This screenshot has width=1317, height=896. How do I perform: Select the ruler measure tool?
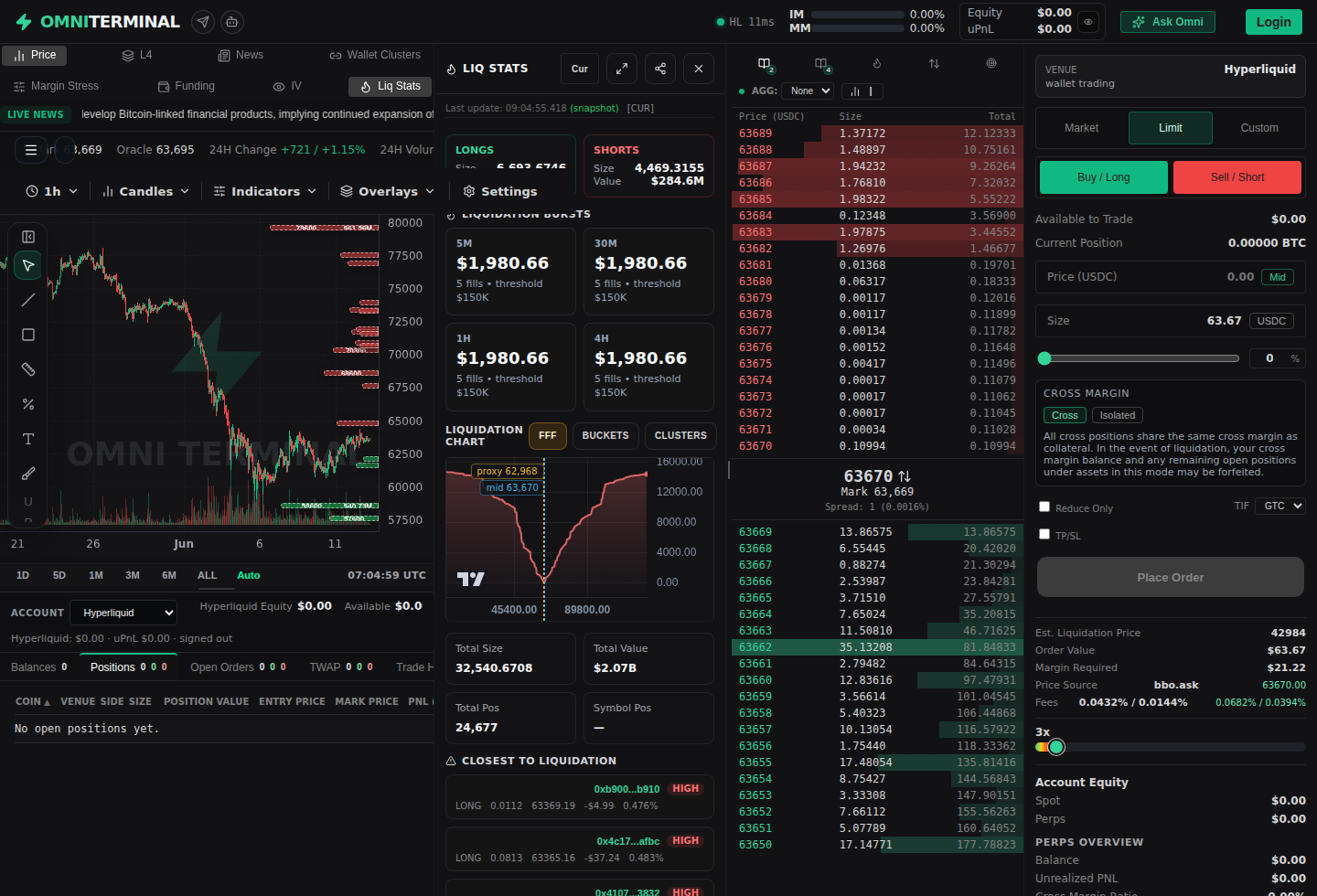pyautogui.click(x=28, y=369)
